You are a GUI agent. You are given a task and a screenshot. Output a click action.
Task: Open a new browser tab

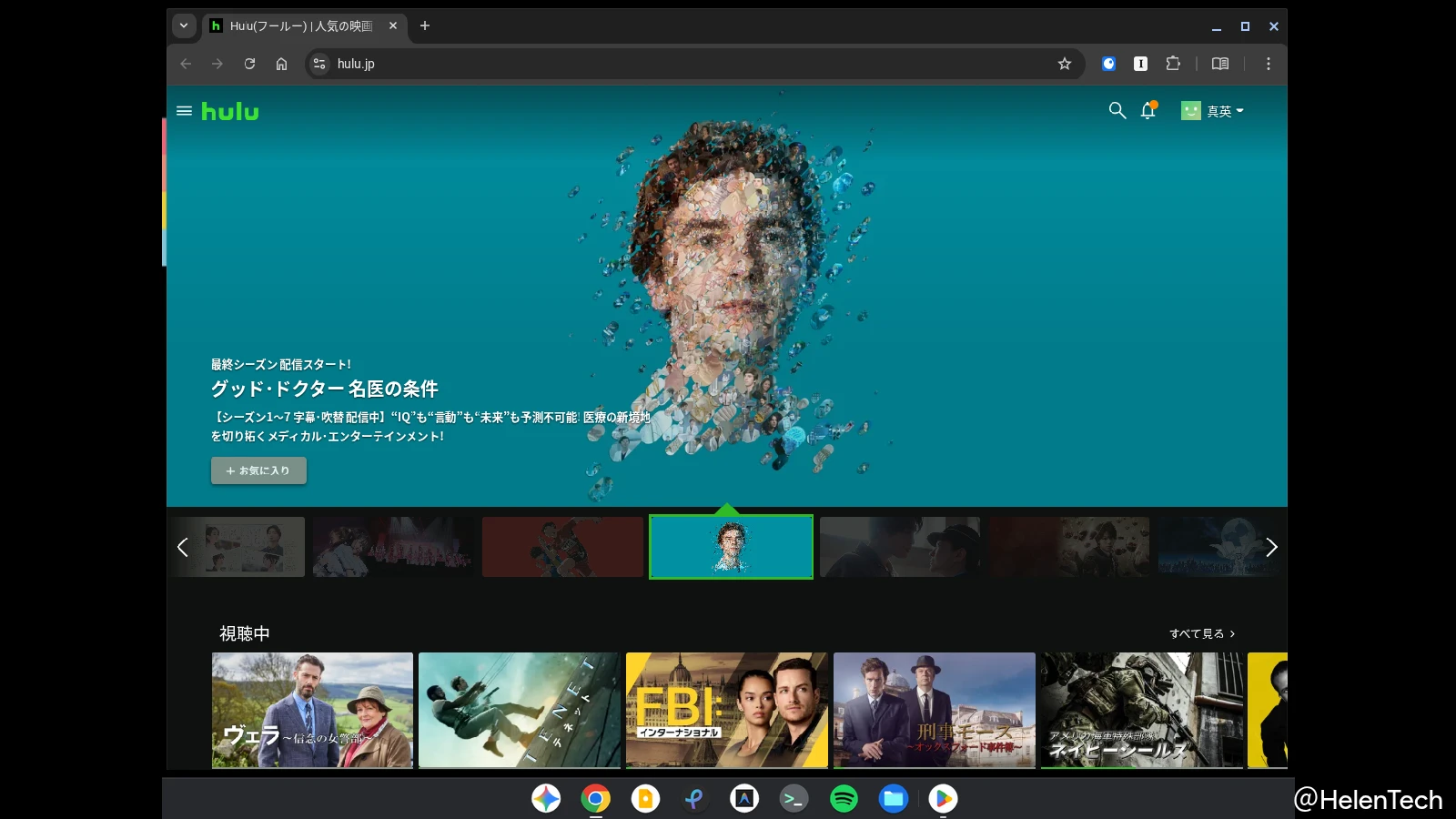[x=425, y=25]
